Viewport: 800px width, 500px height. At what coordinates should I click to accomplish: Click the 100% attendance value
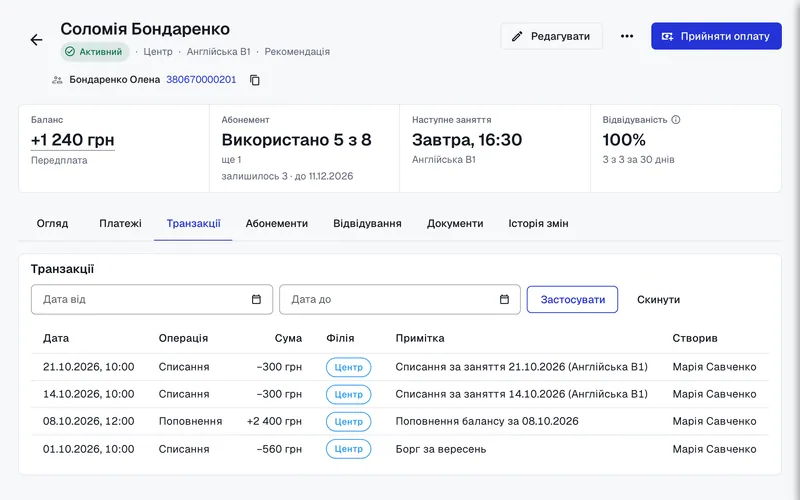coord(624,140)
